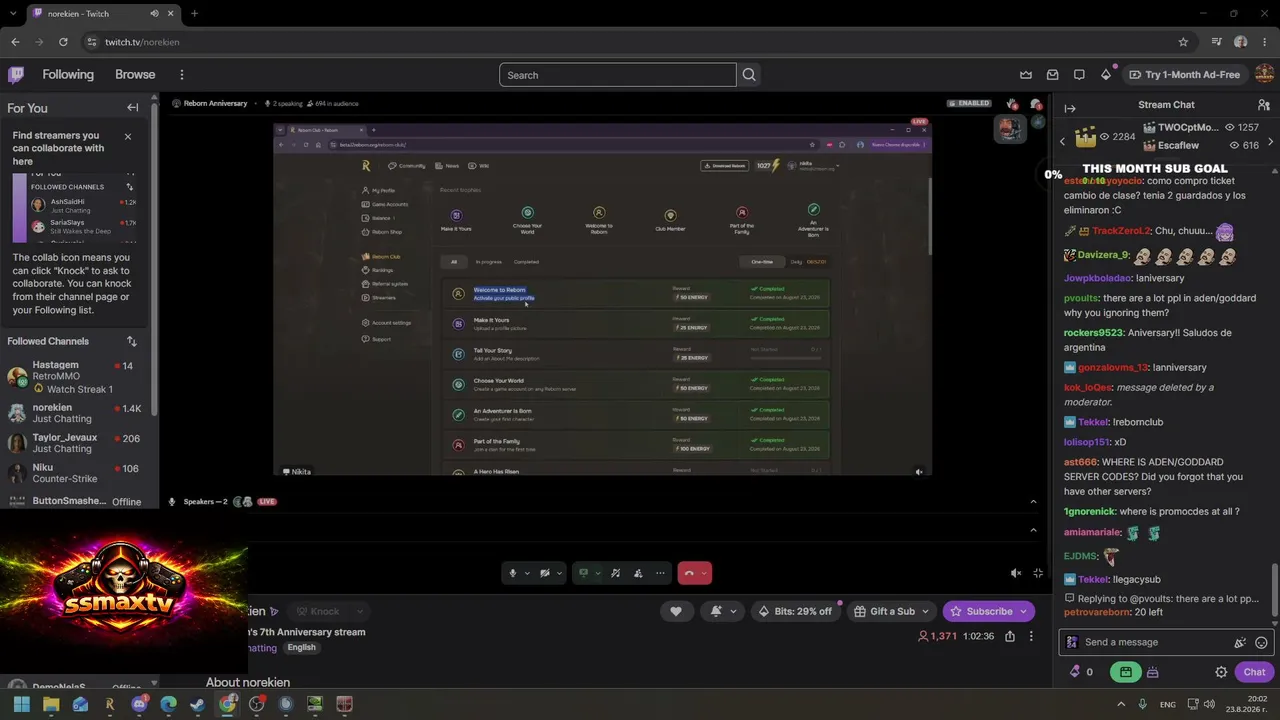This screenshot has width=1280, height=720.
Task: Follow channel with the heart button
Action: click(676, 611)
